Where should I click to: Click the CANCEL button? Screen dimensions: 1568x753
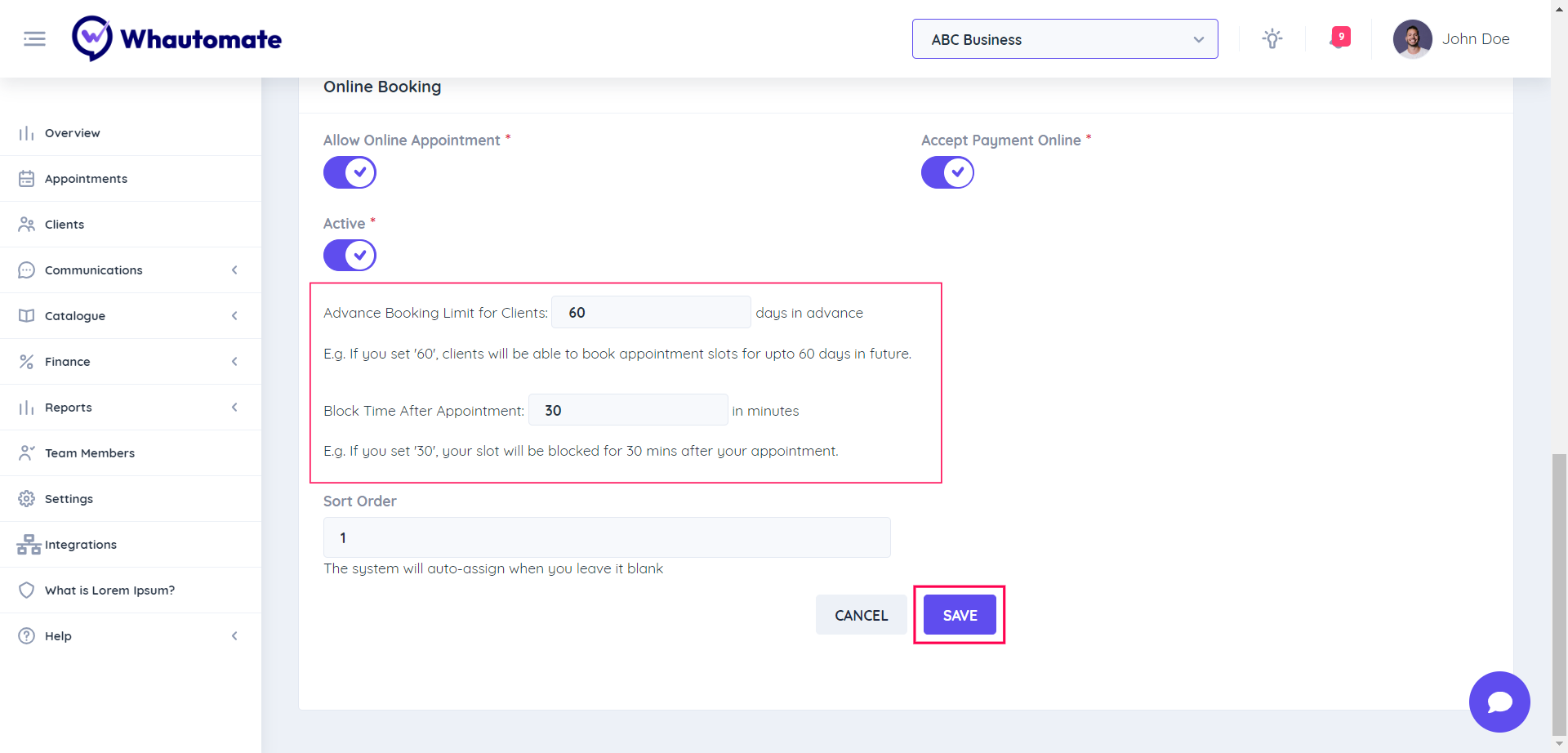coord(861,615)
